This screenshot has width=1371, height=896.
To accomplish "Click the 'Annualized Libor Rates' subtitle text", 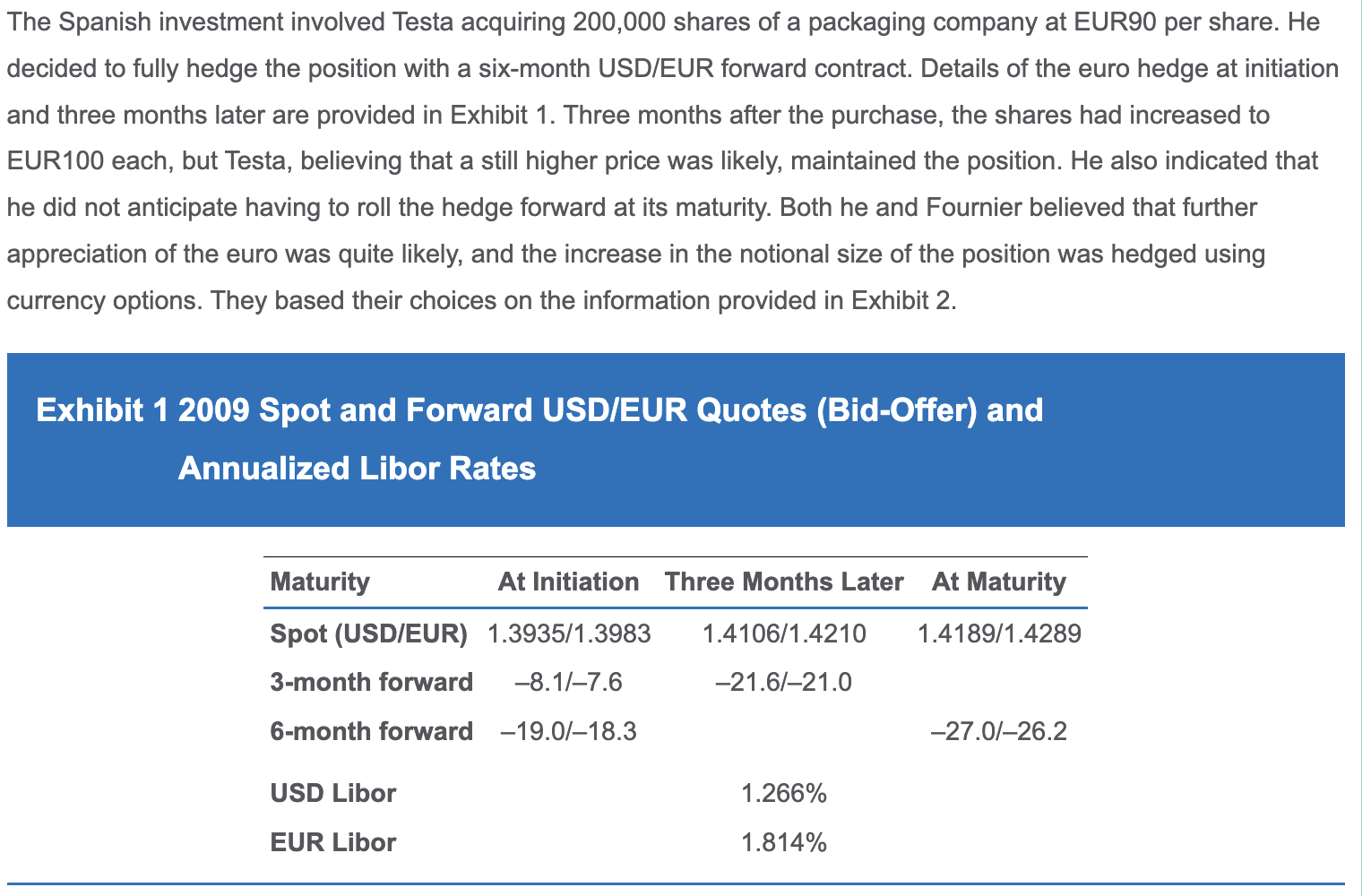I will click(x=357, y=469).
